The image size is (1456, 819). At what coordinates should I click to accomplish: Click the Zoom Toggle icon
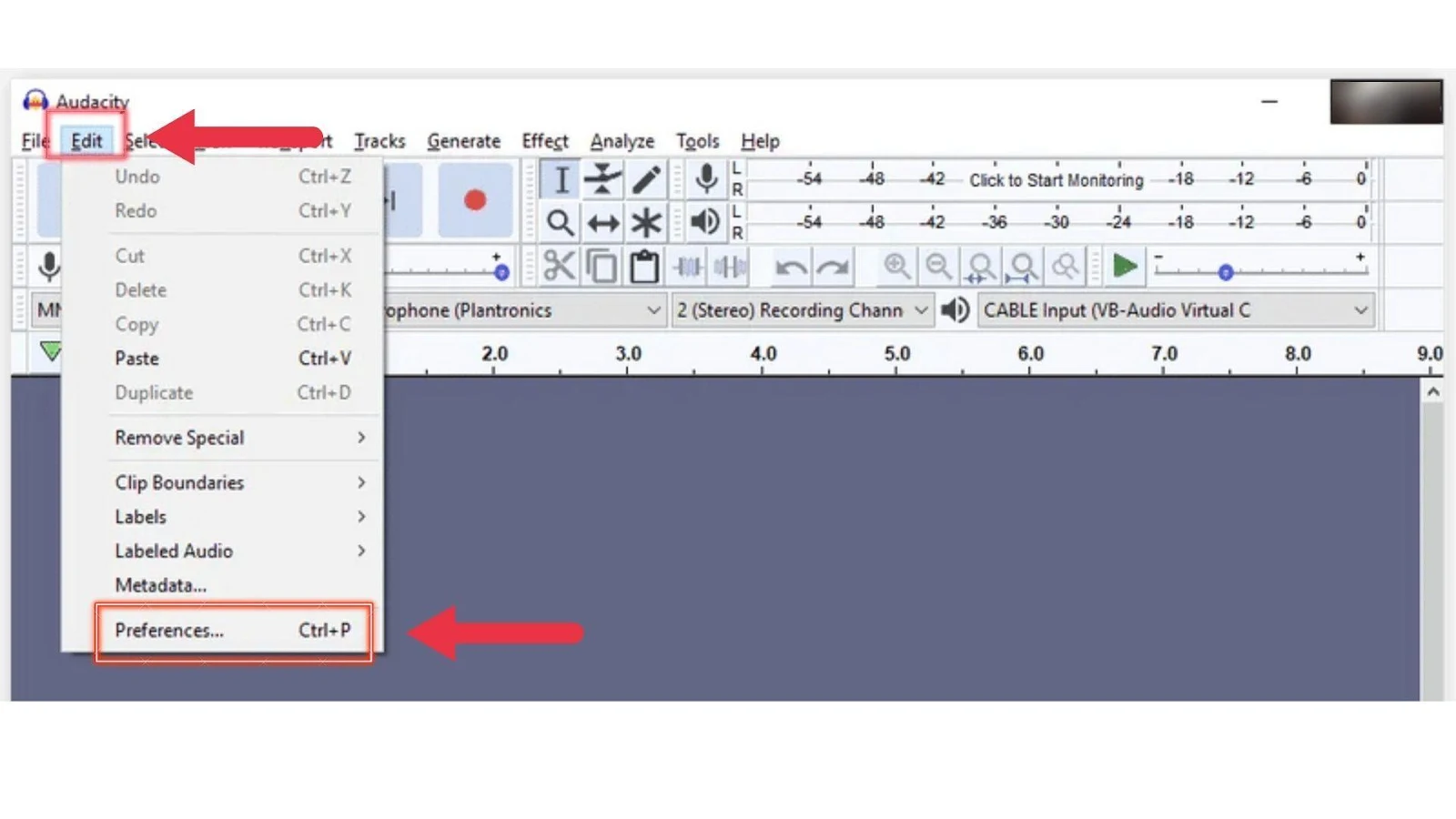click(x=1066, y=267)
